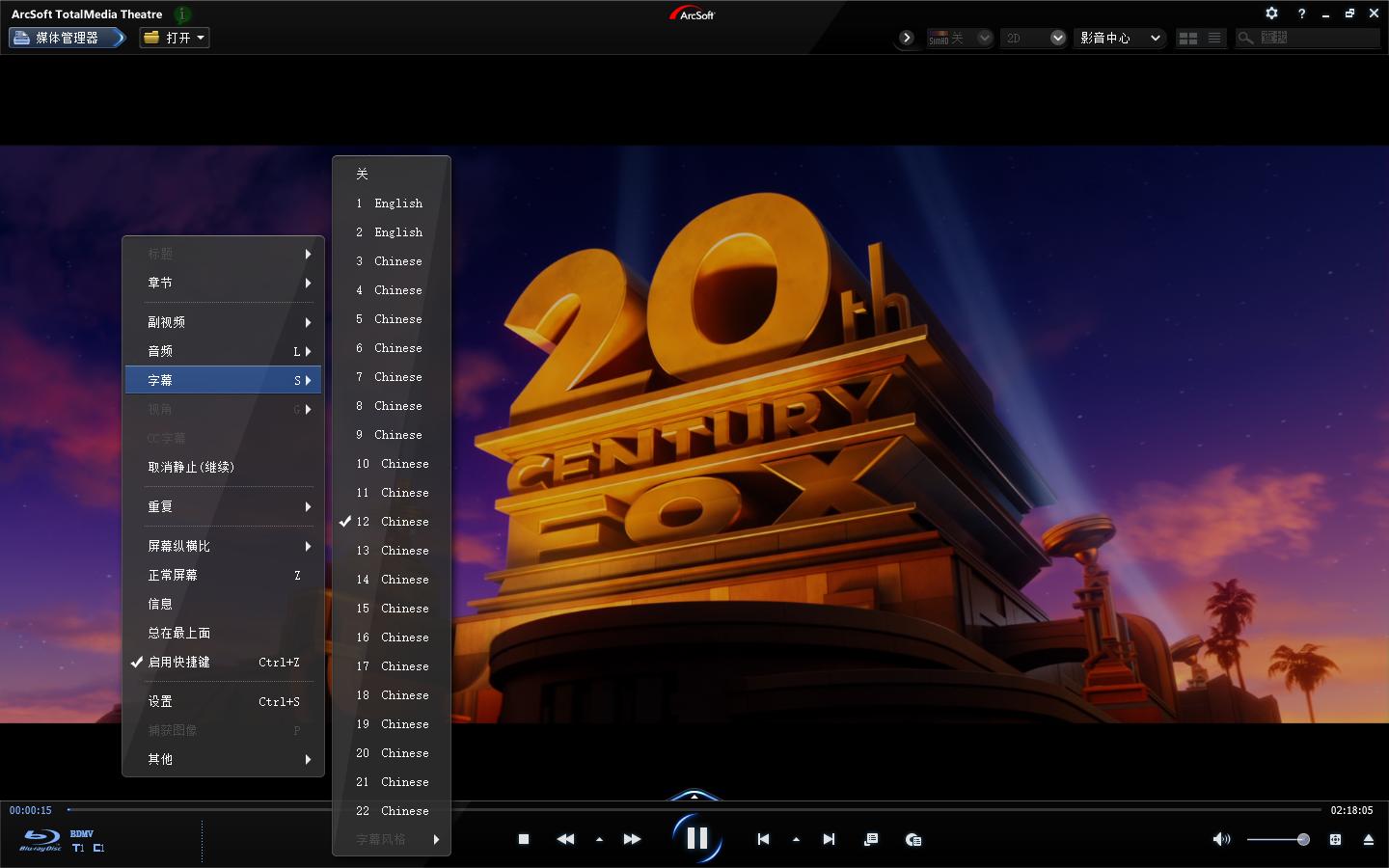Open the small arrow between chapter buttons
The width and height of the screenshot is (1389, 868).
click(x=796, y=839)
